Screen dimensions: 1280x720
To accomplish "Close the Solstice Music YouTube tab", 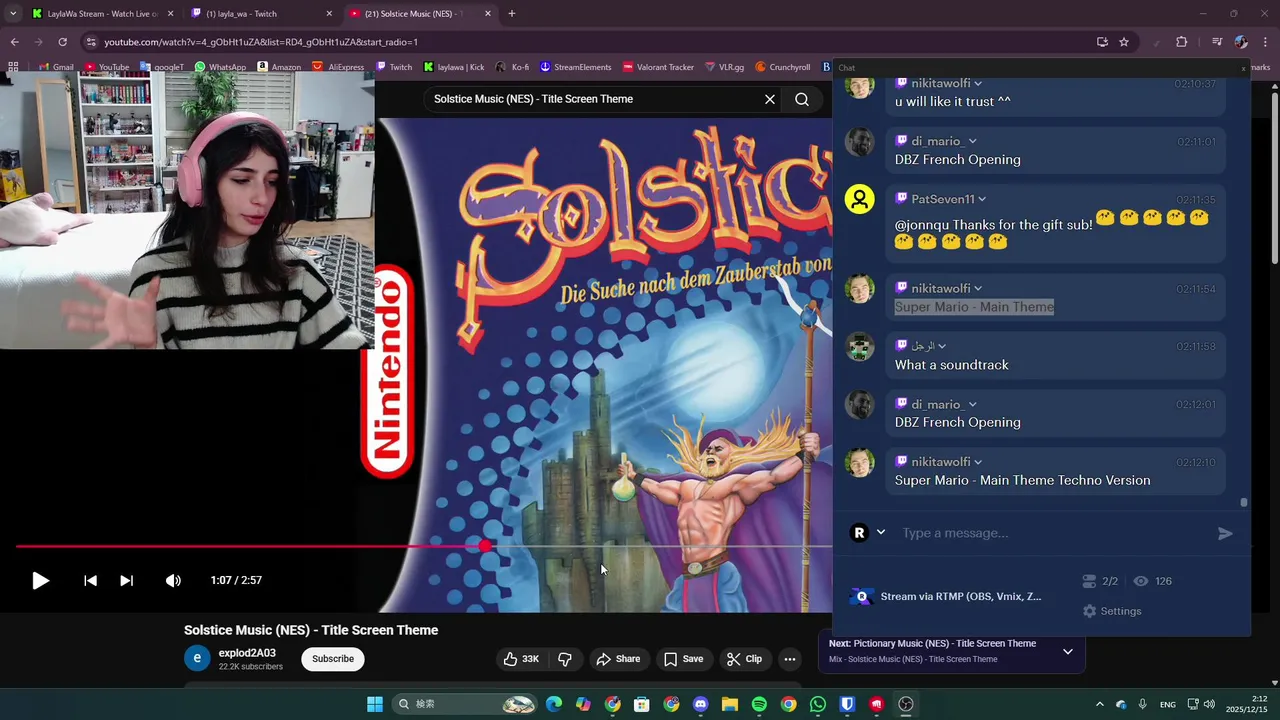I will click(488, 14).
